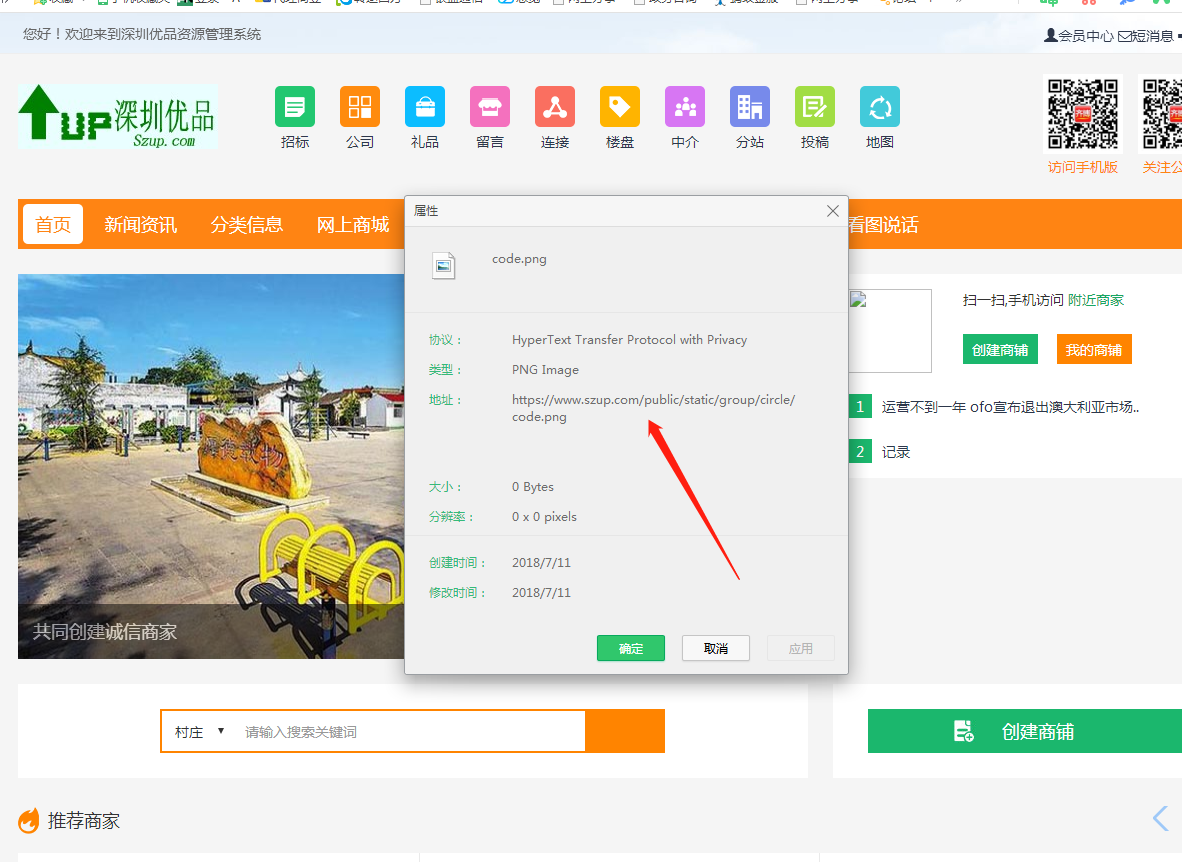The image size is (1182, 862).
Task: Click the 投稿 green edit icon
Action: pyautogui.click(x=815, y=107)
